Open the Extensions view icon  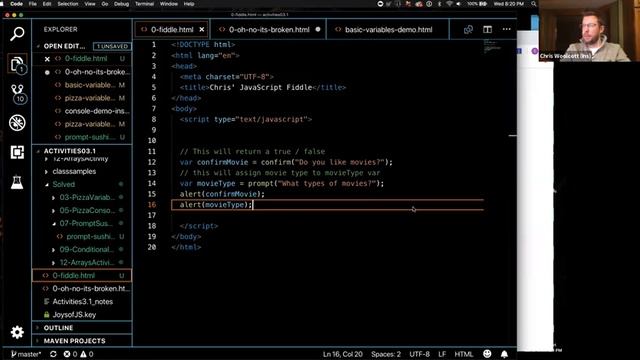click(17, 152)
